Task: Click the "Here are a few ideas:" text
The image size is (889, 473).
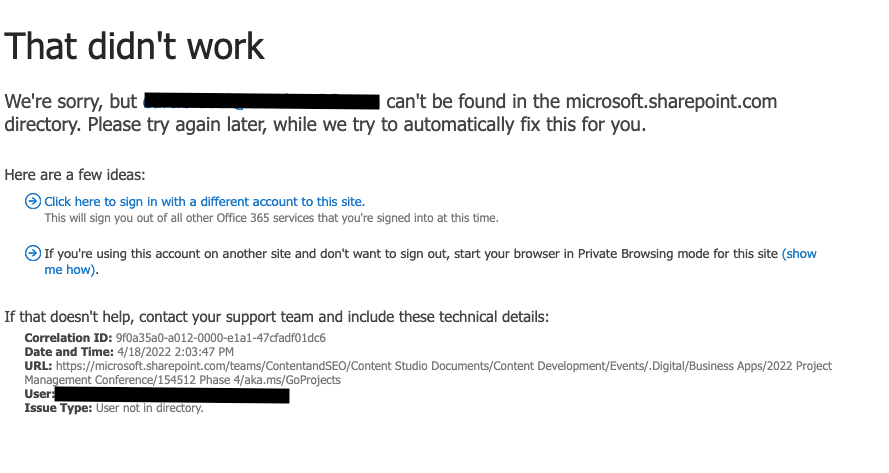Action: [x=75, y=175]
